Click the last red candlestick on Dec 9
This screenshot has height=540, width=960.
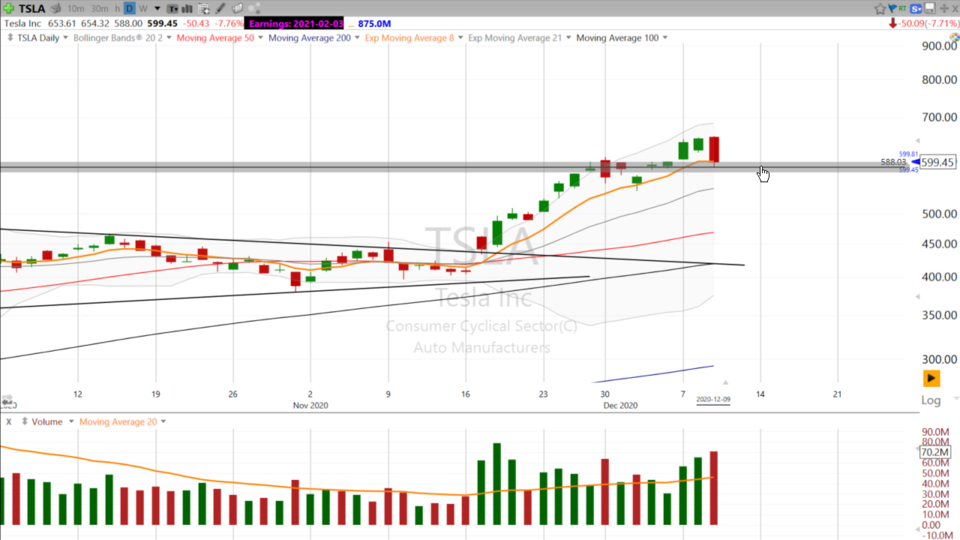[714, 150]
